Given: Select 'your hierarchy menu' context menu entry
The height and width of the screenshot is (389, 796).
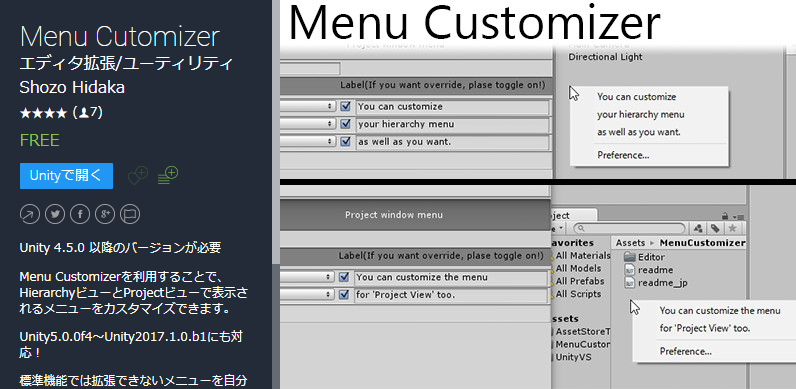Looking at the screenshot, I should (640, 115).
